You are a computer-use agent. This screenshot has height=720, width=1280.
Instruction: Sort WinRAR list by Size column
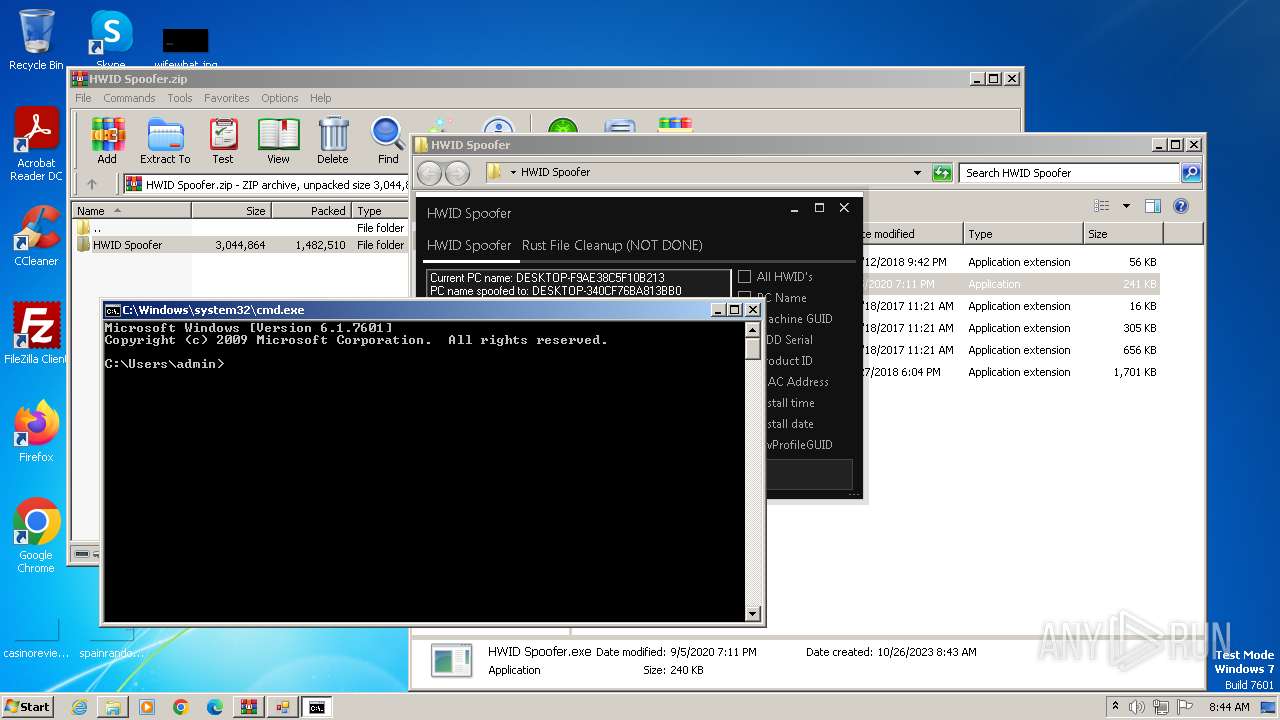[x=231, y=211]
